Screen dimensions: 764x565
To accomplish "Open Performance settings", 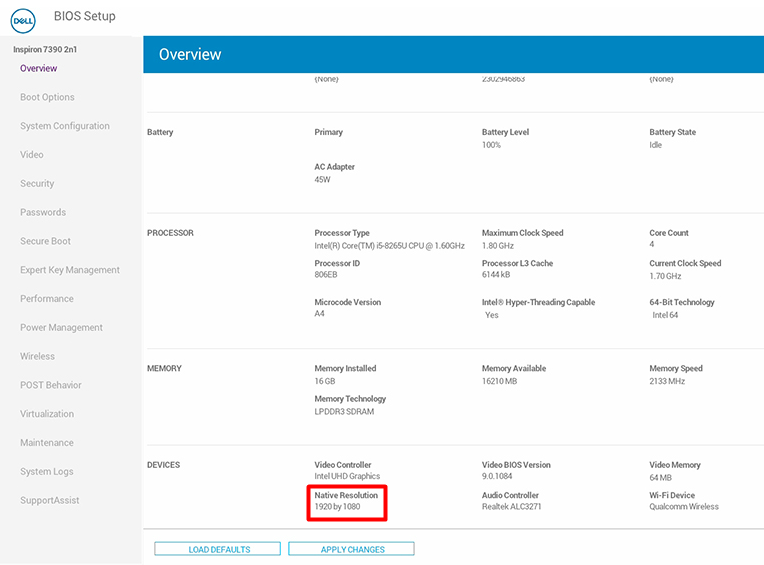I will [x=47, y=299].
